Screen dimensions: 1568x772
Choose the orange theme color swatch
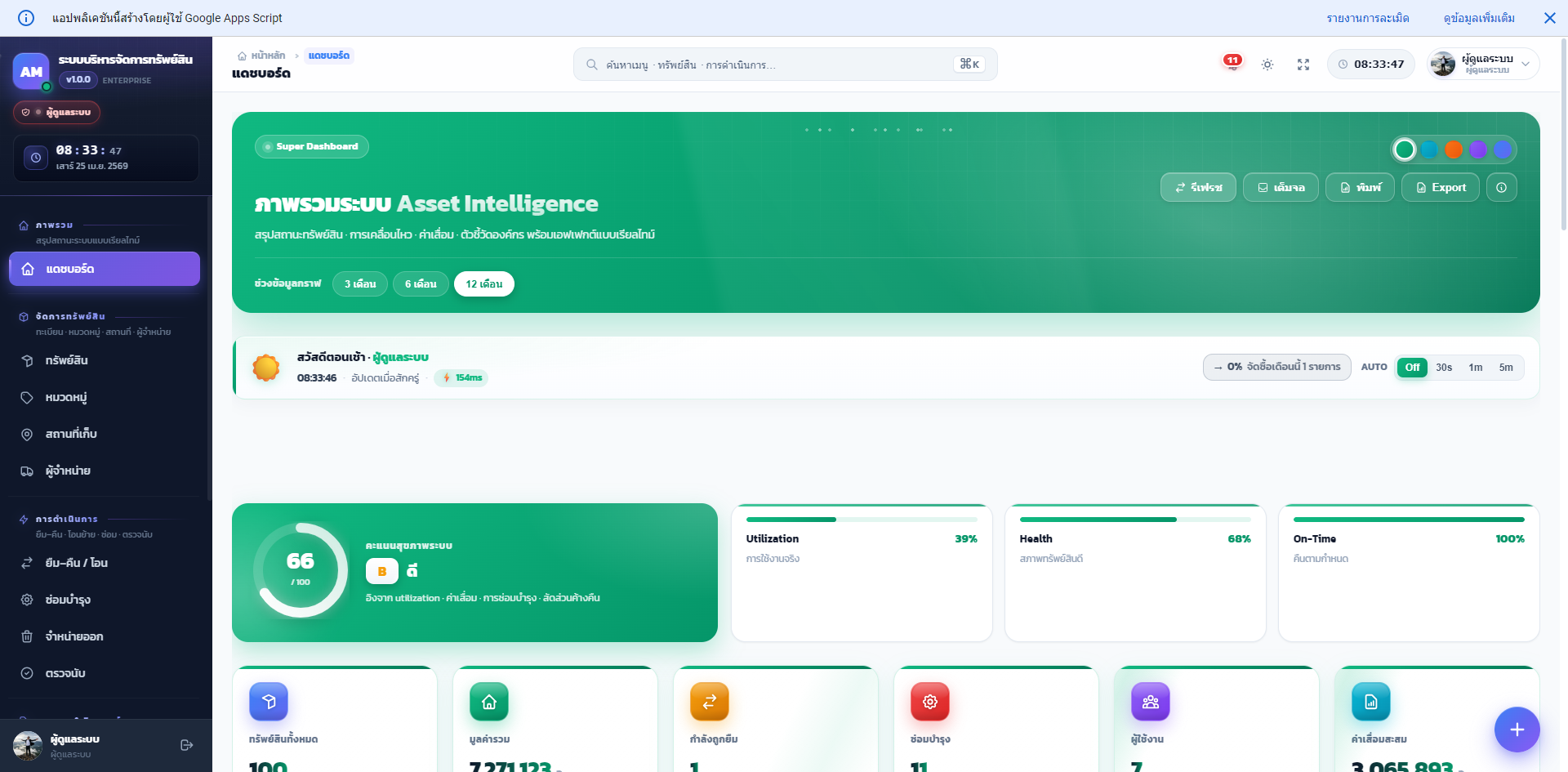(x=1453, y=149)
